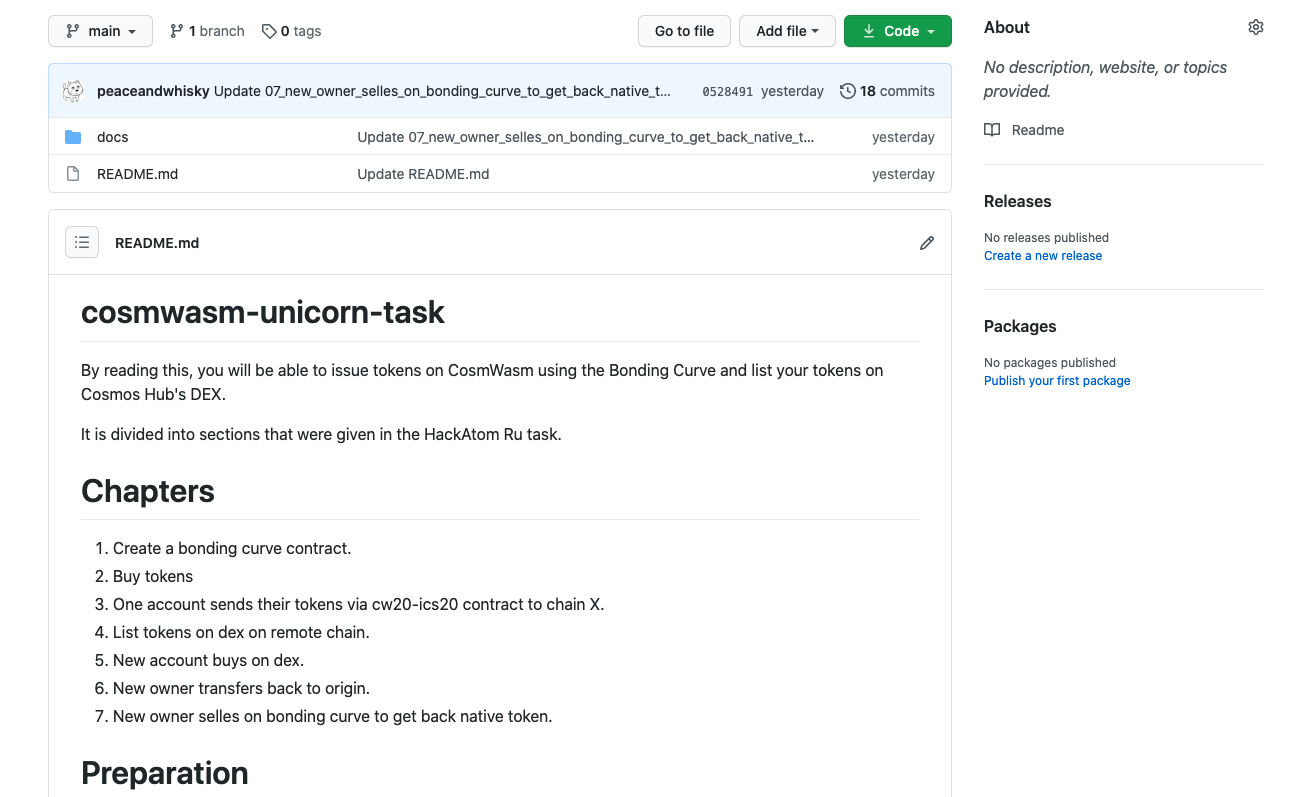Open commit hash 0528491
Image resolution: width=1292 pixels, height=797 pixels.
727,91
